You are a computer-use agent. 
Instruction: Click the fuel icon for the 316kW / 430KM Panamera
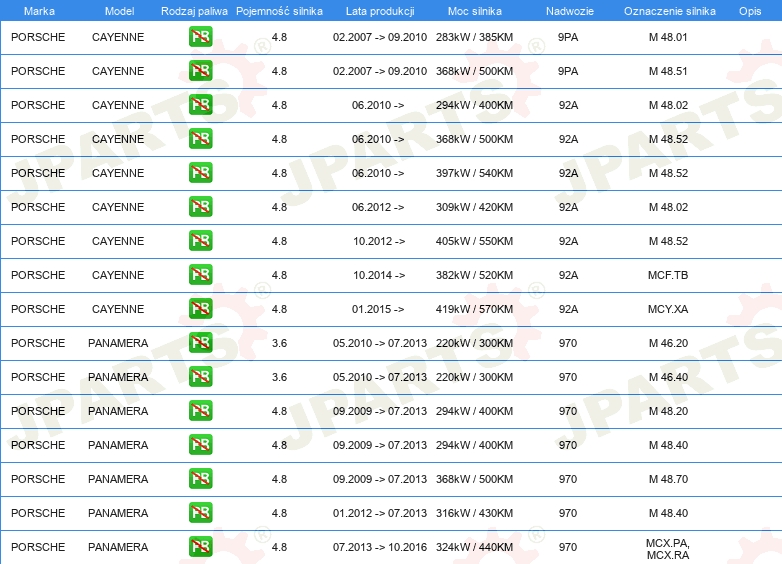click(x=200, y=513)
